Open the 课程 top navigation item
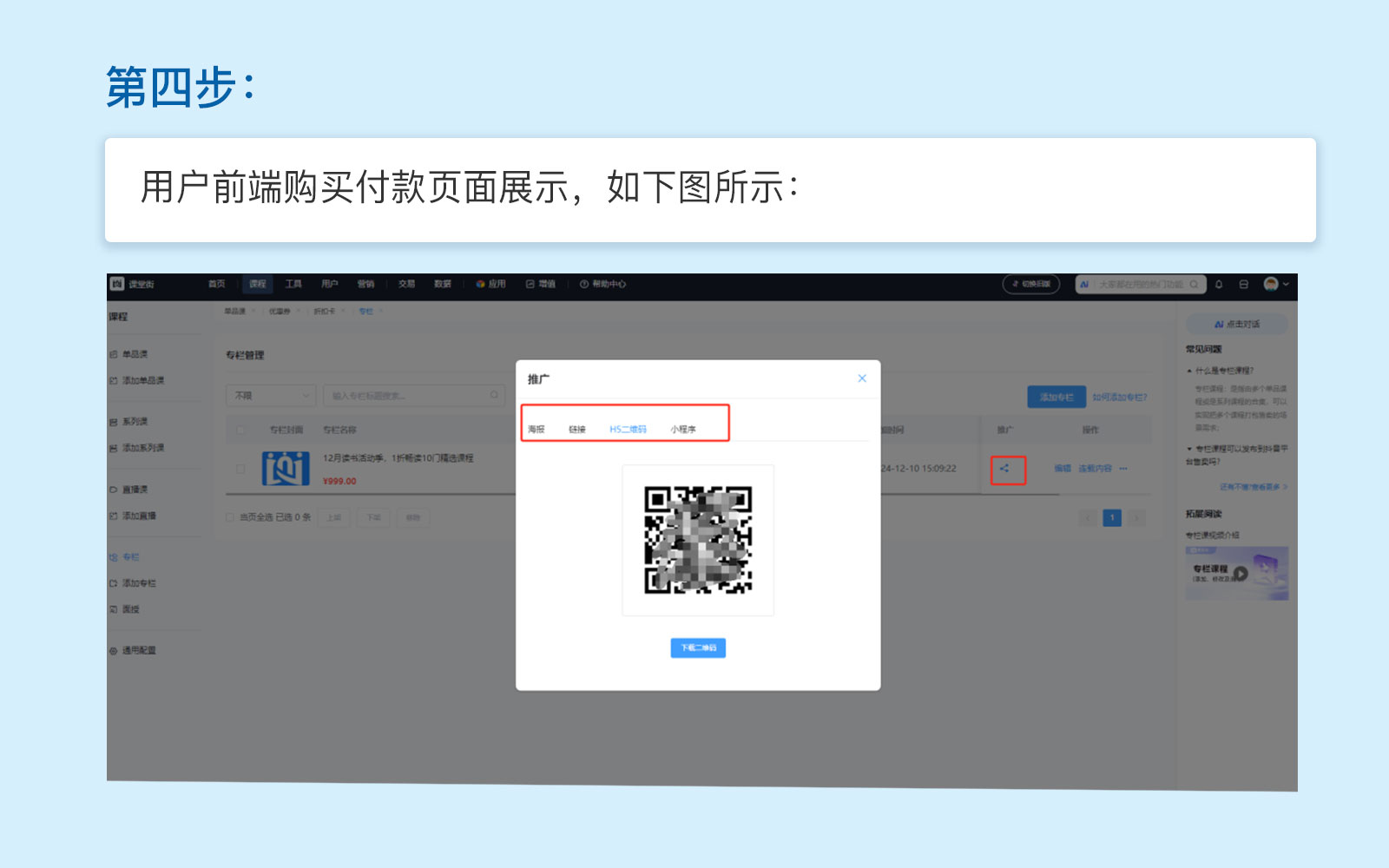 point(257,284)
